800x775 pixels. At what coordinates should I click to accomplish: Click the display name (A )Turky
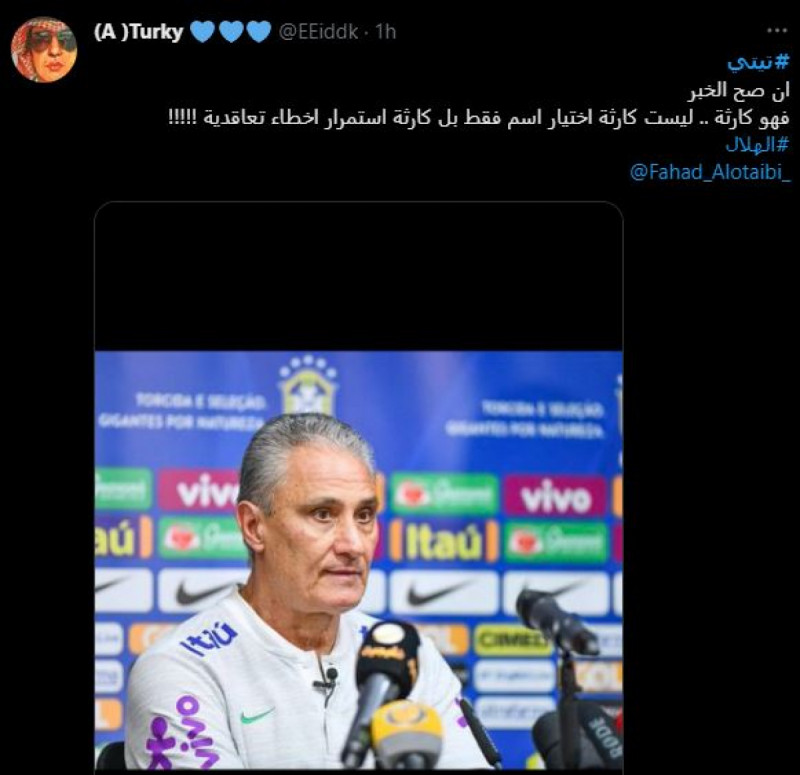click(138, 32)
